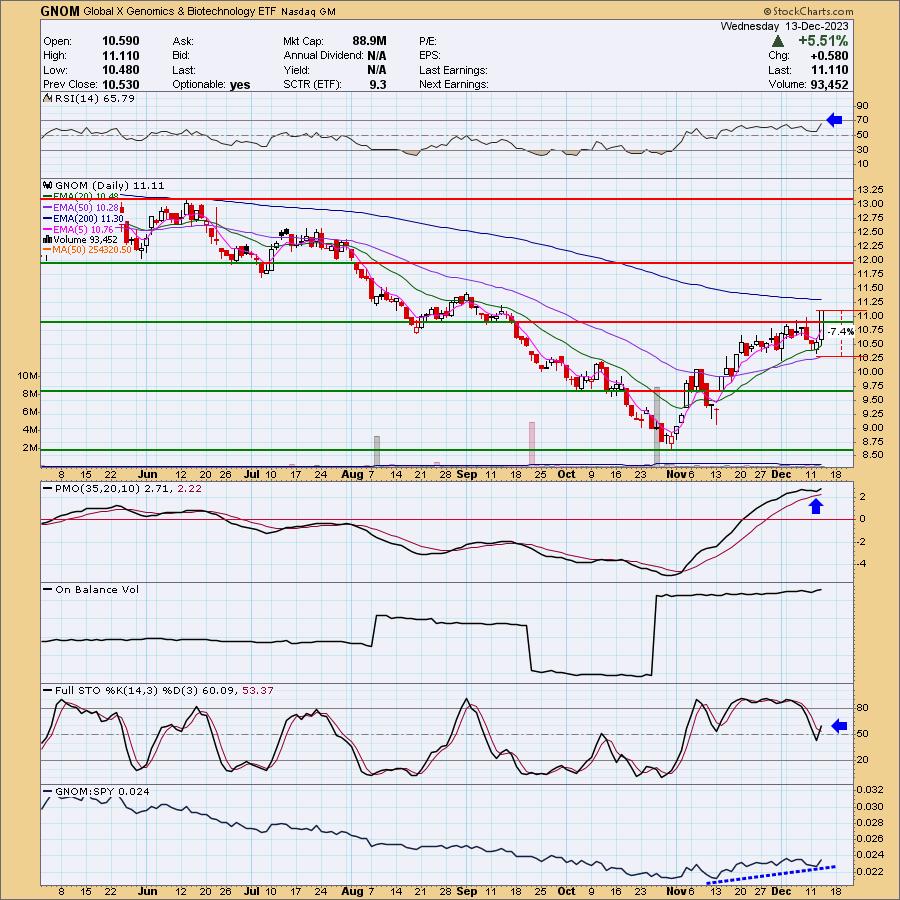Click the gray volume spike near Aug 7
This screenshot has width=900, height=900.
pyautogui.click(x=377, y=450)
